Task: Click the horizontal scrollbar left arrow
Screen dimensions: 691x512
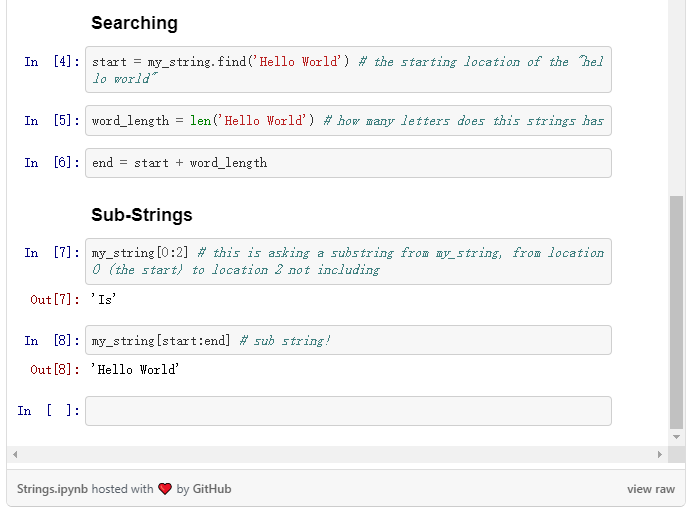Action: (14, 455)
